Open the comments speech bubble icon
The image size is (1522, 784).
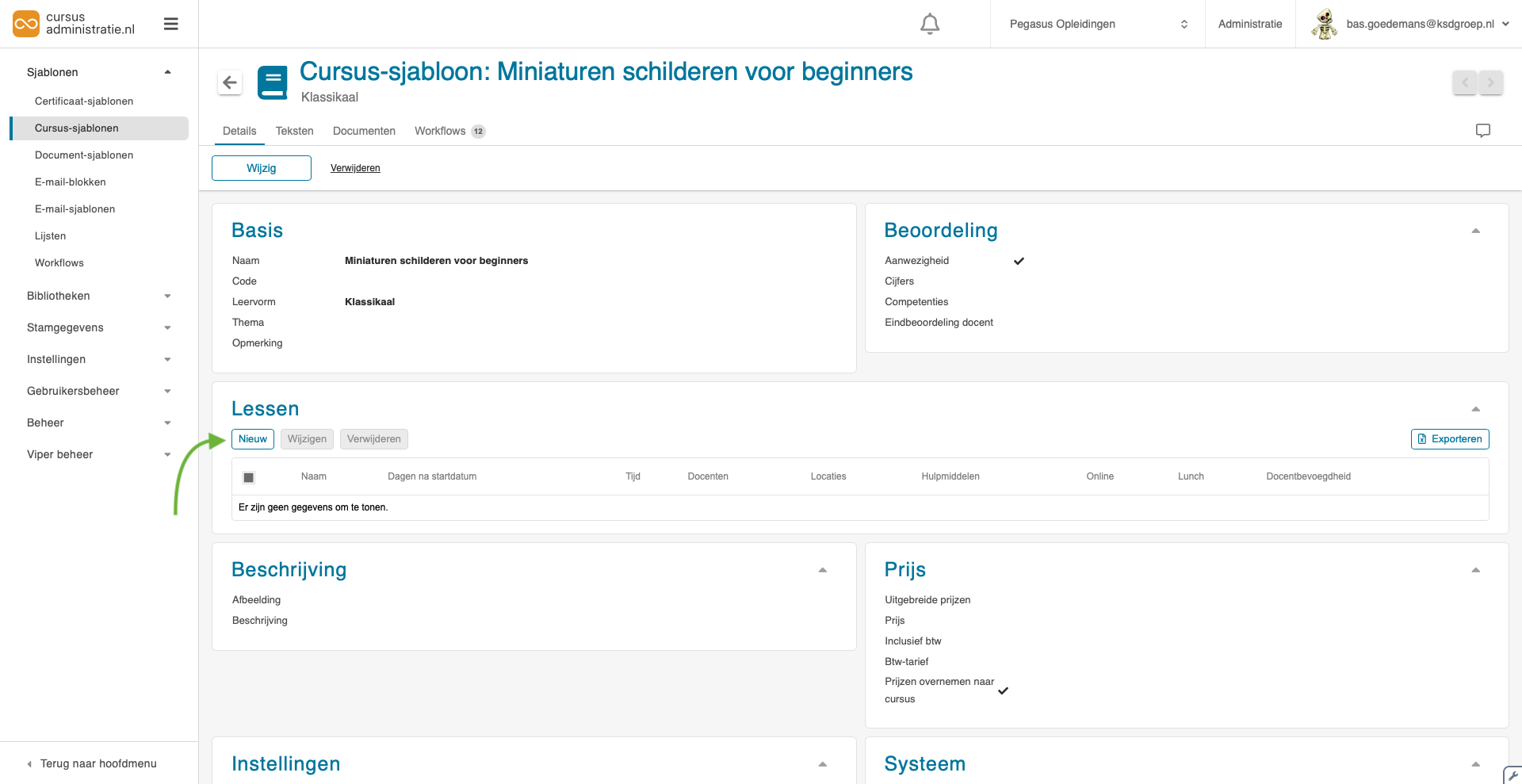pyautogui.click(x=1482, y=131)
